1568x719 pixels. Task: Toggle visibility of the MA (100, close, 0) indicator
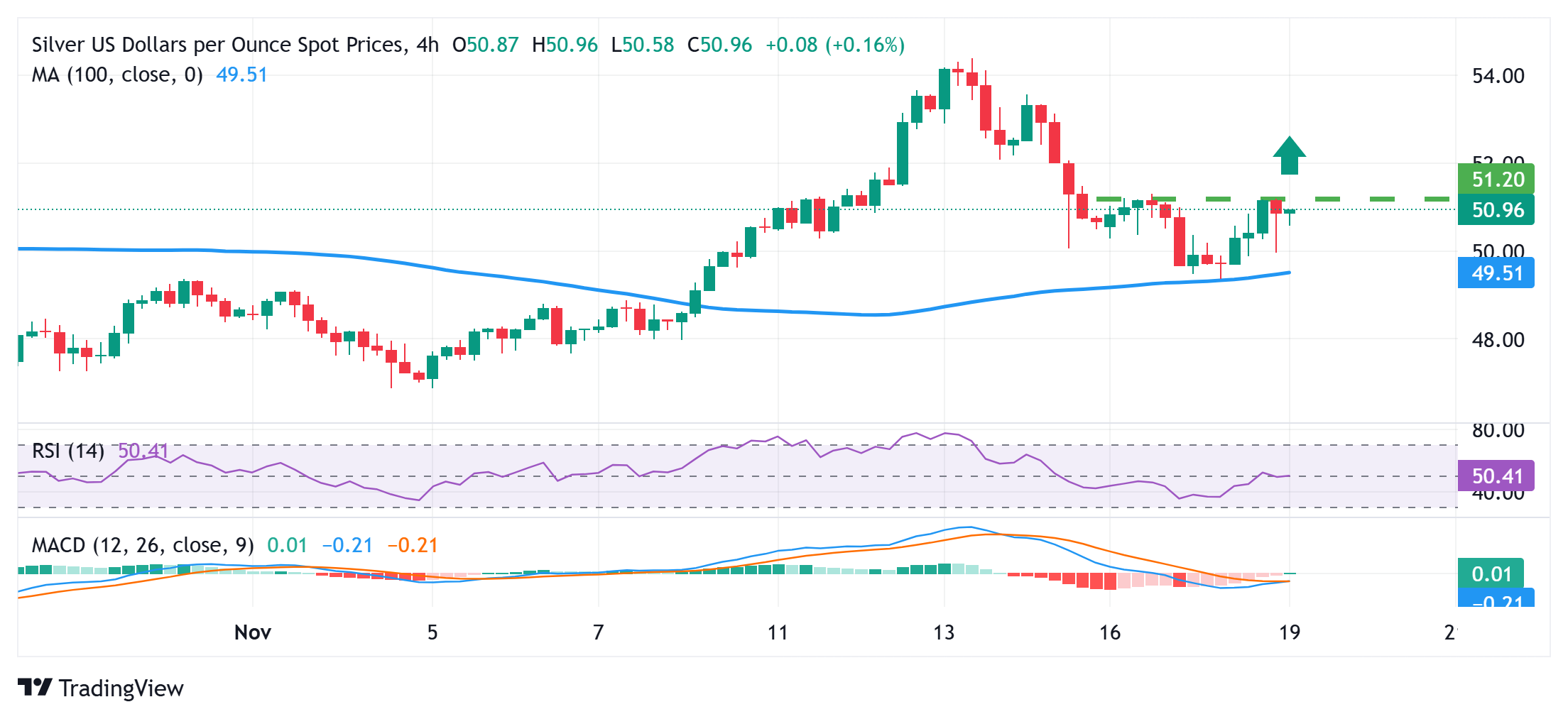(x=116, y=75)
